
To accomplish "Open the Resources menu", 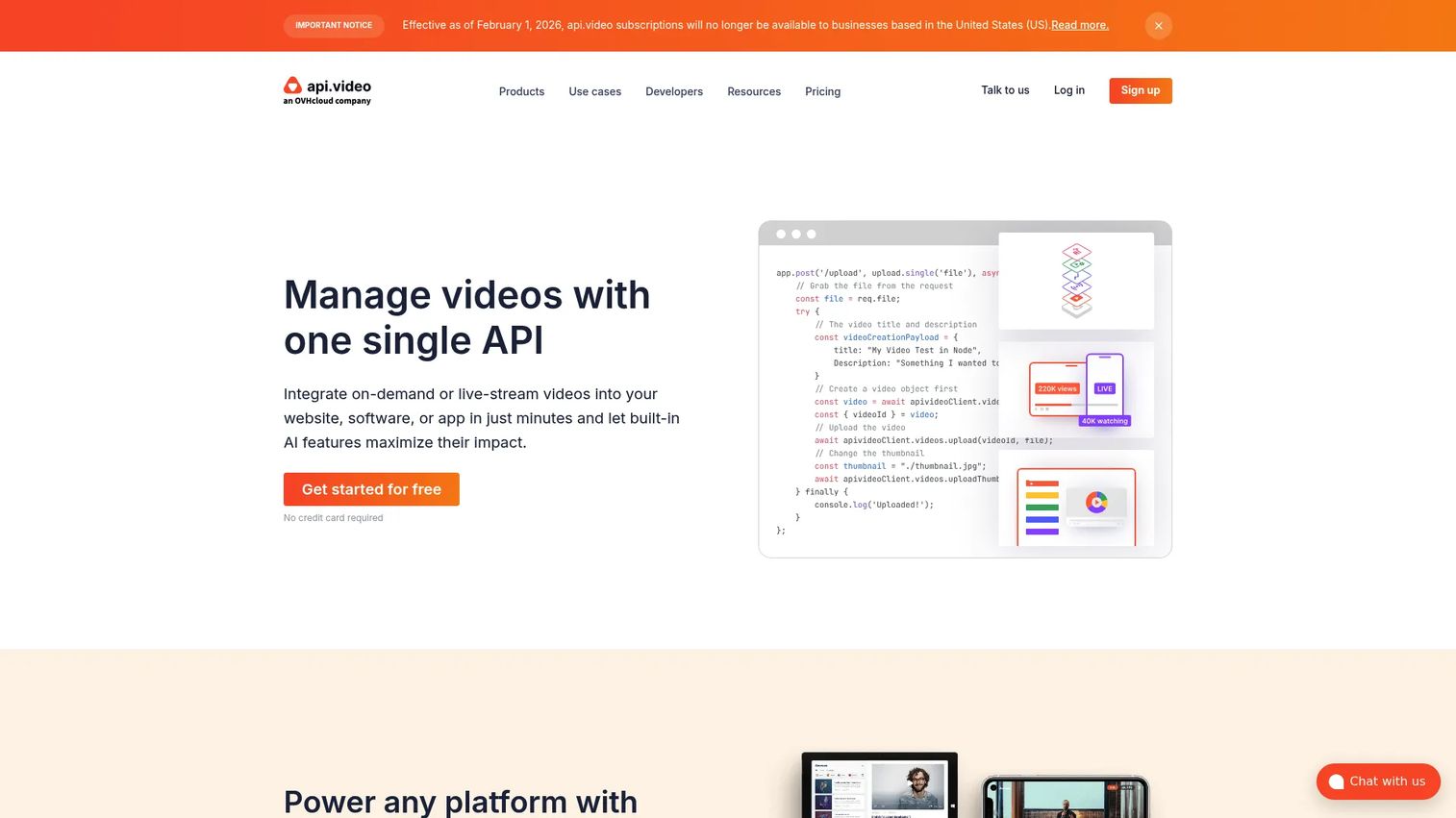I will 754,91.
